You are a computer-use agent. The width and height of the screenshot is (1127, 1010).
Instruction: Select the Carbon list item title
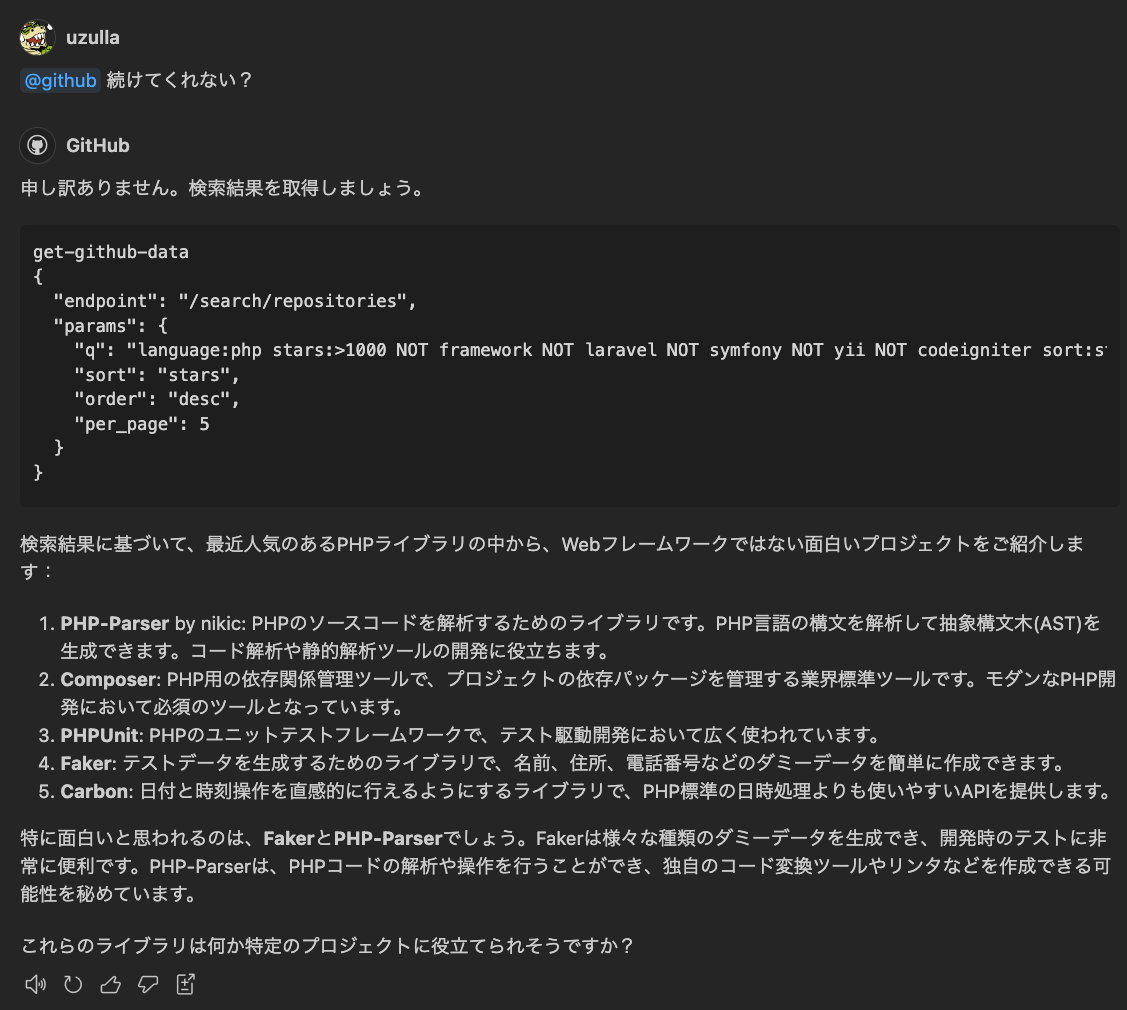[x=95, y=791]
